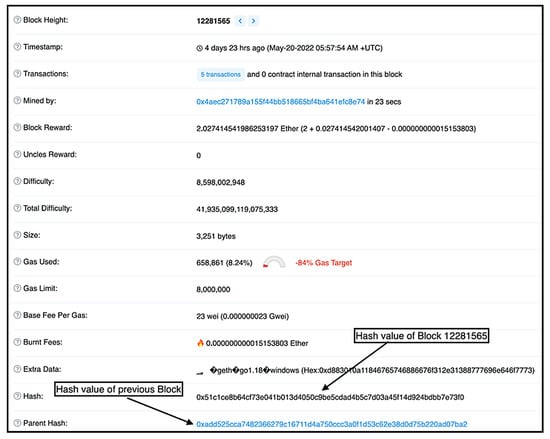The height and width of the screenshot is (439, 550).
Task: Click the gas usage gauge indicator
Action: click(274, 262)
